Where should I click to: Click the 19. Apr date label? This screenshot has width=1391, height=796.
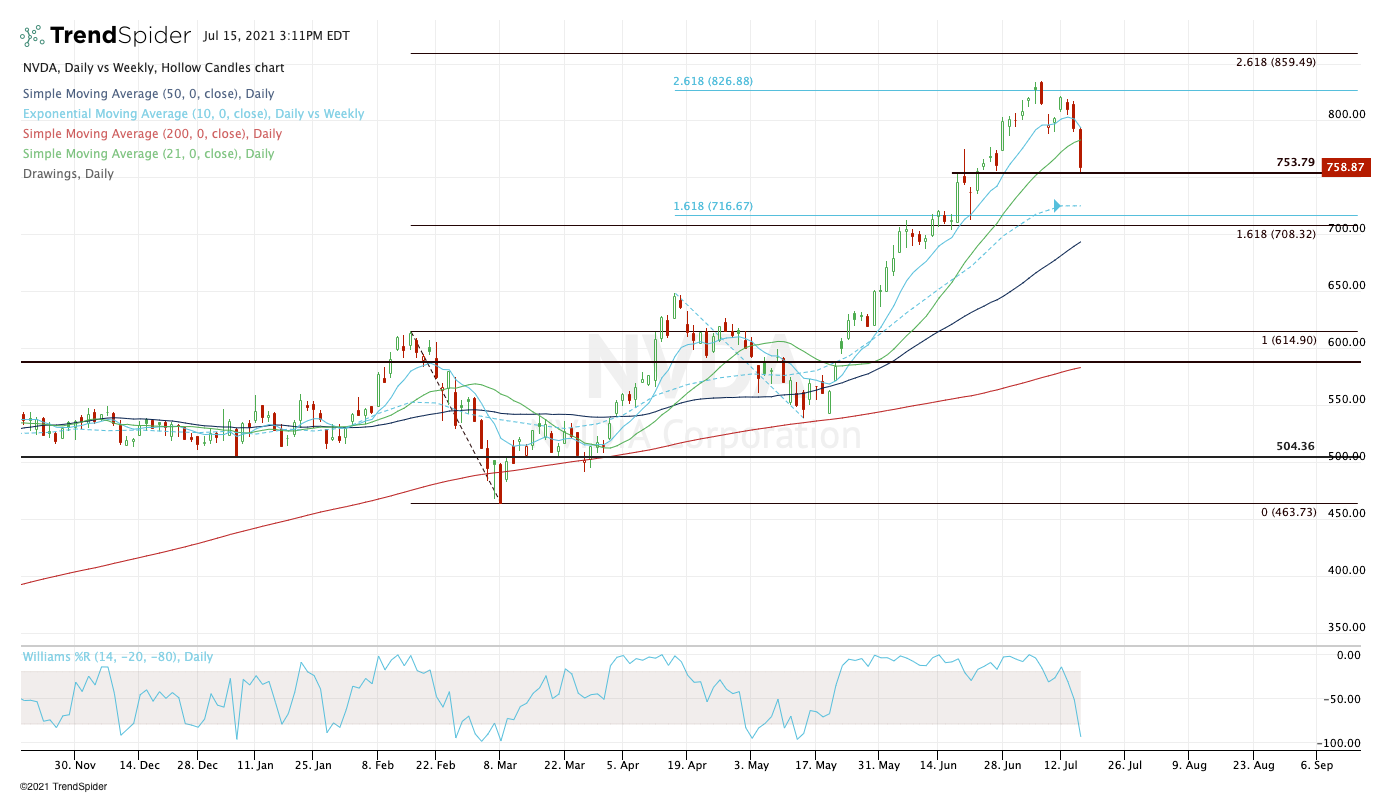[686, 764]
